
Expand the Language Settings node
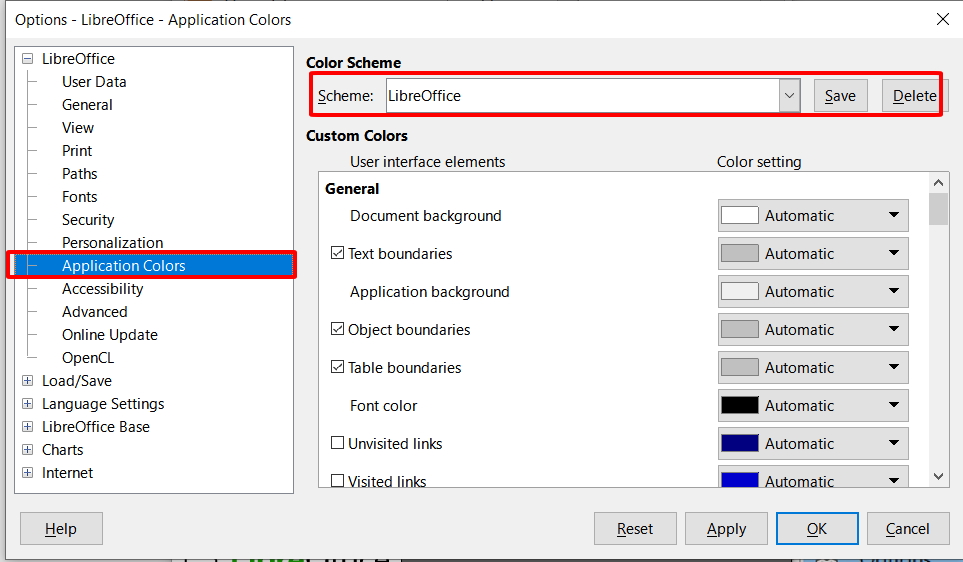coord(28,404)
